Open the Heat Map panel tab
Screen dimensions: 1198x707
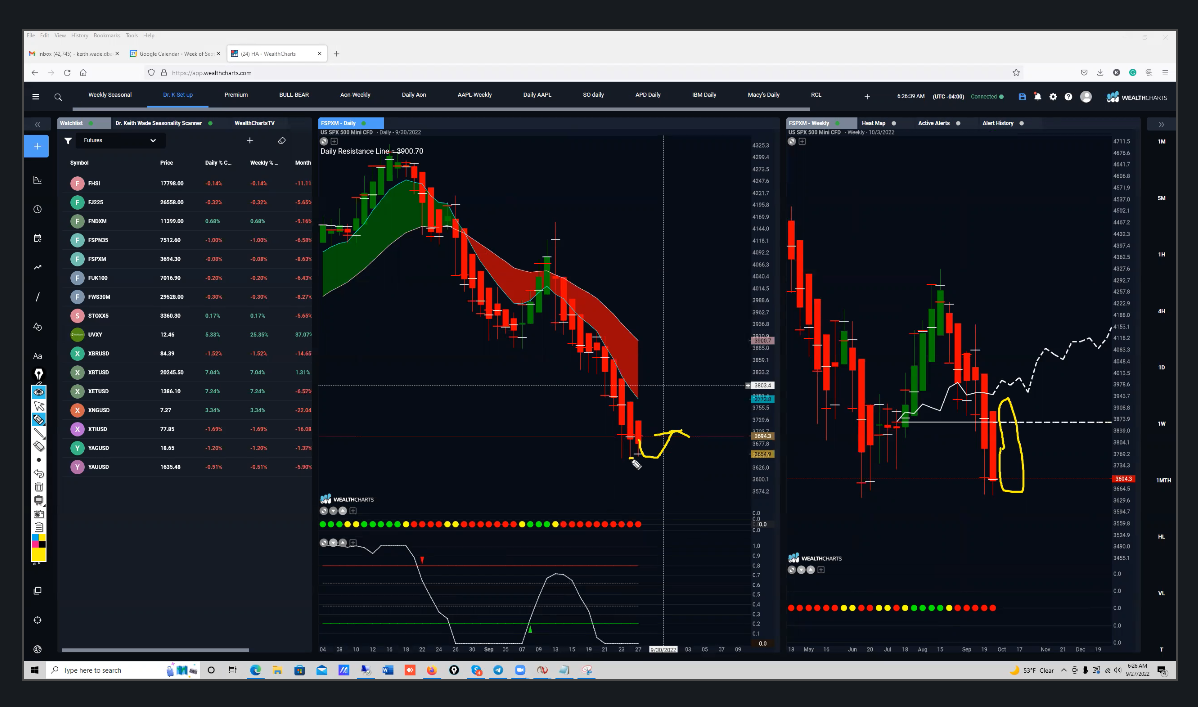873,123
